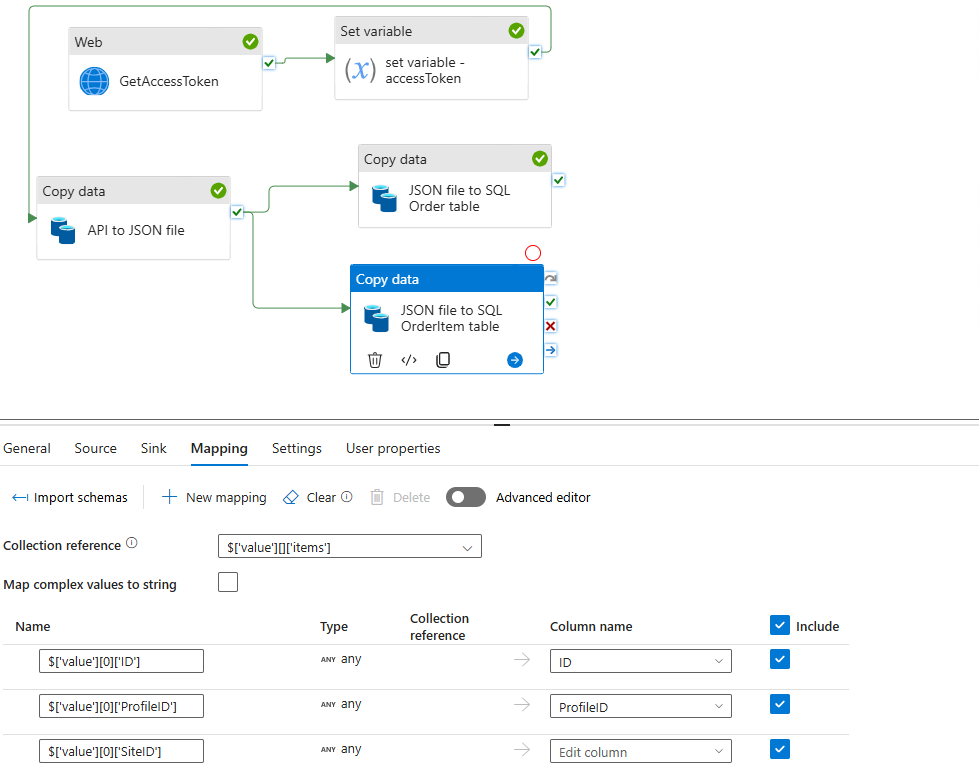979x765 pixels.
Task: Click the globe icon of GetAccessToken activity
Action: point(94,81)
